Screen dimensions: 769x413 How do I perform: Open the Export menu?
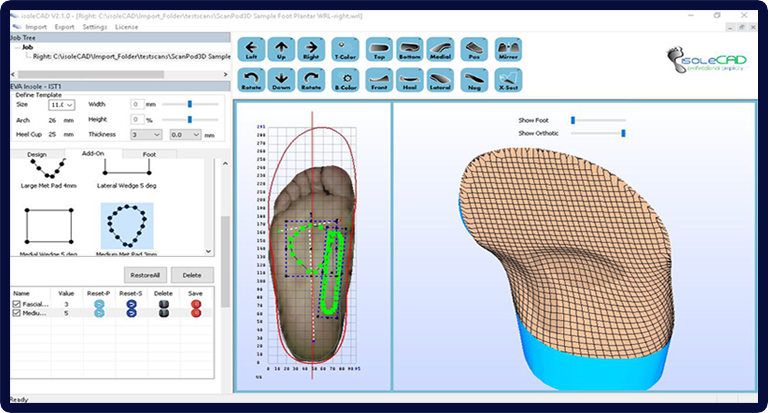[x=64, y=27]
